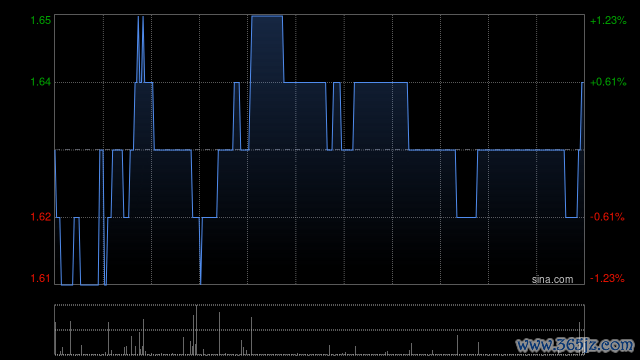The image size is (640, 360).
Task: Open the sina.com watermark link
Action: [x=552, y=280]
